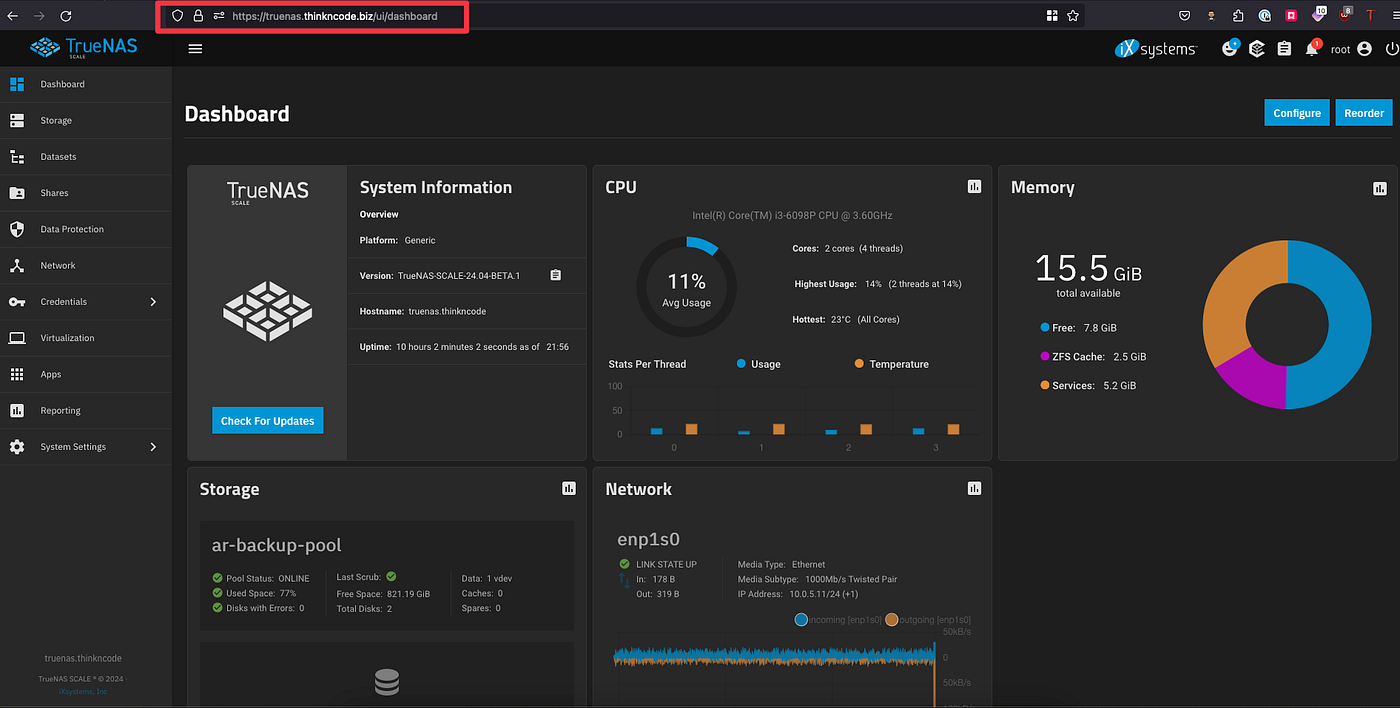
Task: Click the Pool Status ONLINE text
Action: [267, 578]
